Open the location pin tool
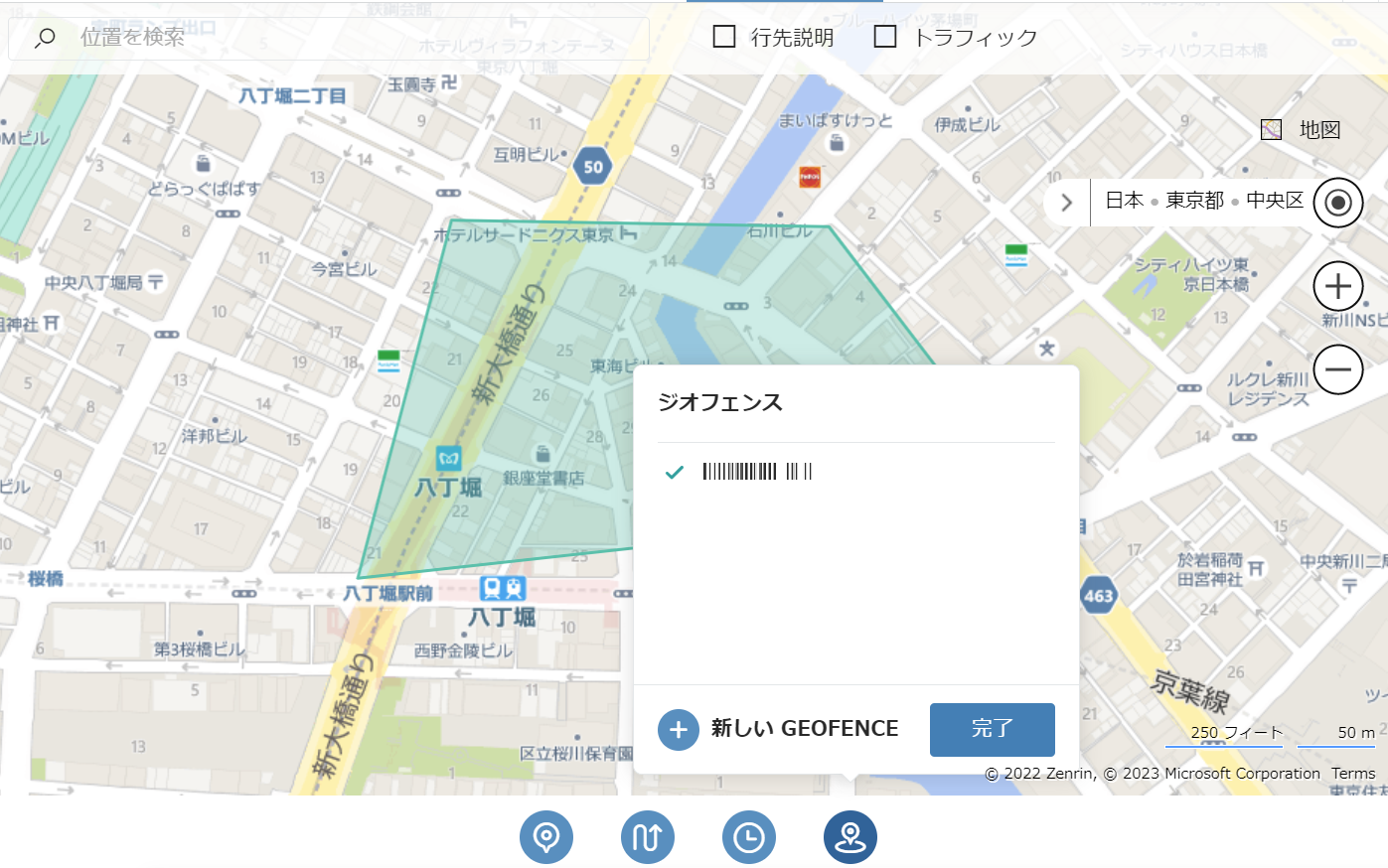Screen dimensions: 1388x868 click(x=546, y=837)
